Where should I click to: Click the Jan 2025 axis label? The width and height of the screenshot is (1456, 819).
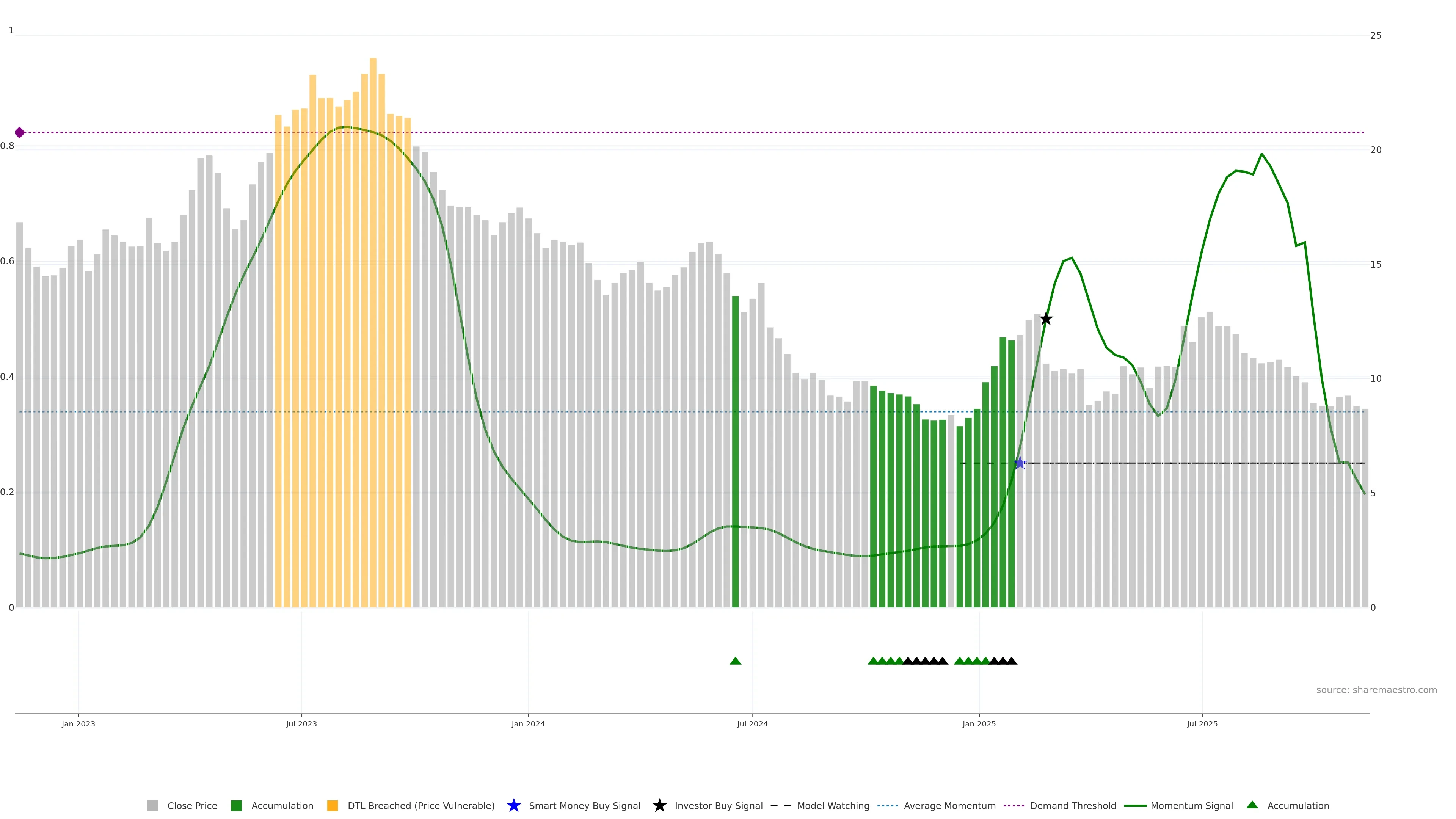[x=979, y=723]
